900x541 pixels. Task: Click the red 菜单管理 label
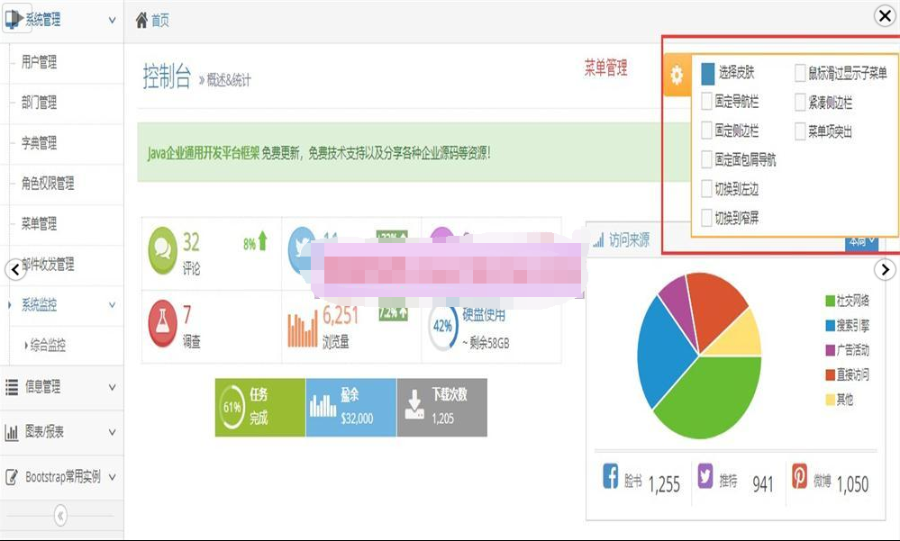click(606, 69)
